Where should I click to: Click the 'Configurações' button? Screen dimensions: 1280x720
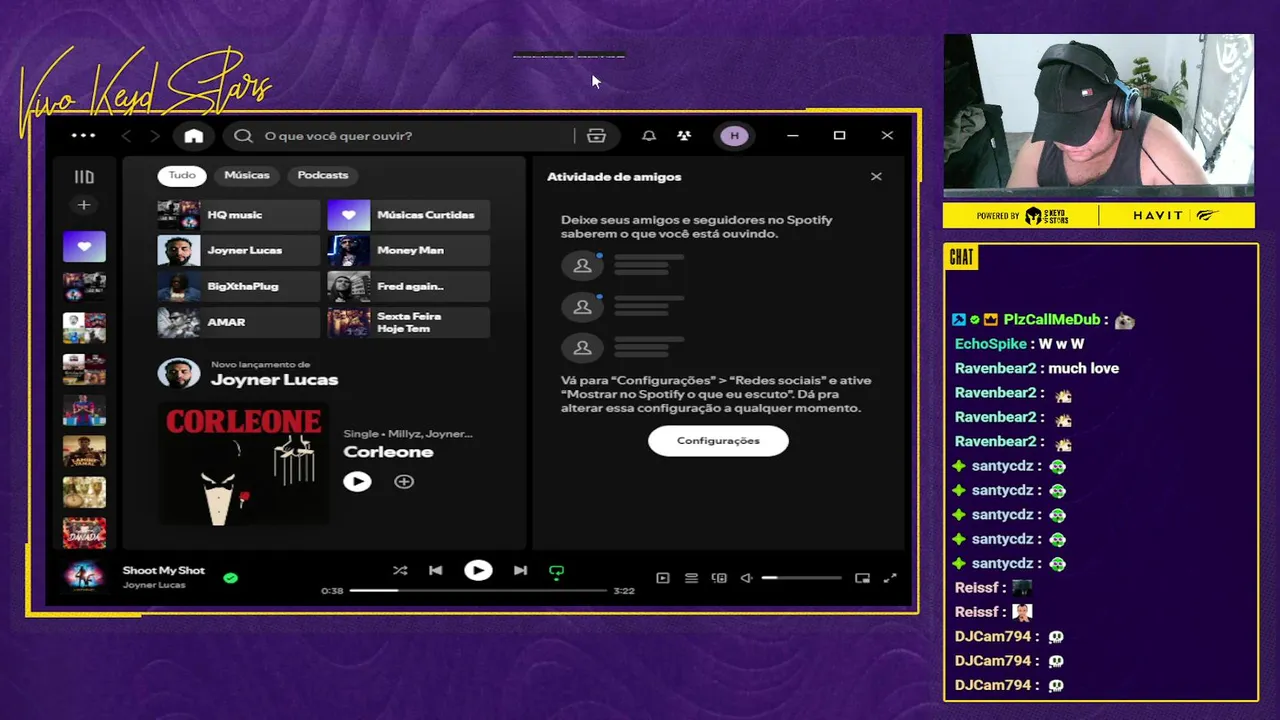click(x=718, y=441)
